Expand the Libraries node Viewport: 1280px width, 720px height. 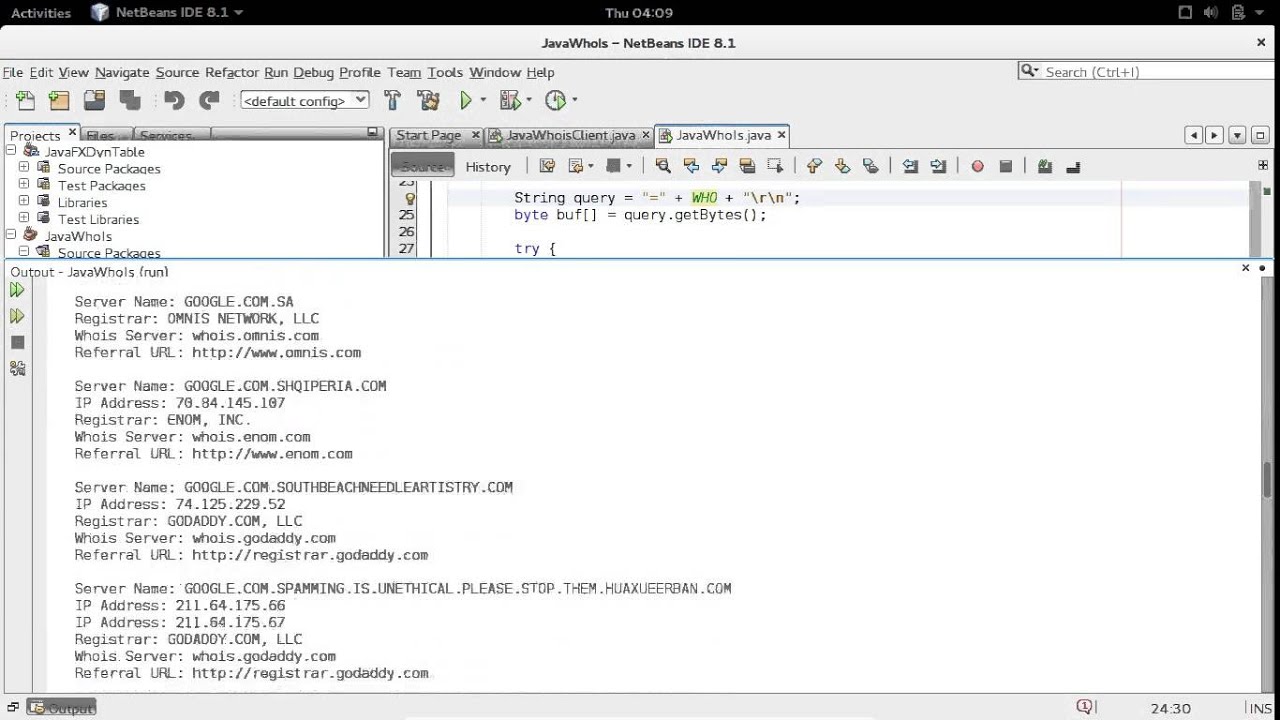click(24, 202)
